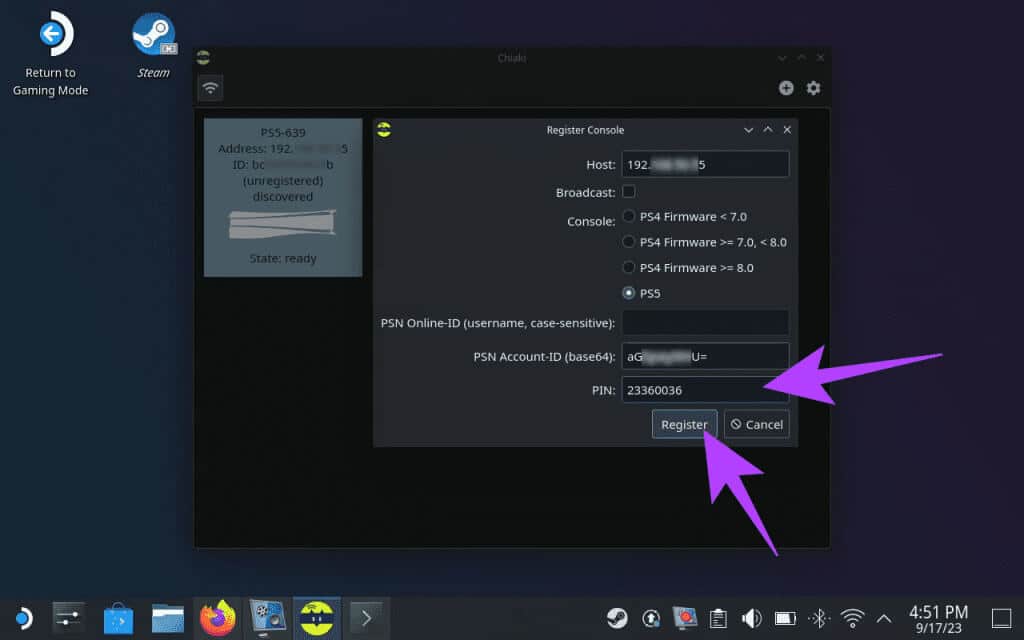Open the clipboard tray icon

718,618
